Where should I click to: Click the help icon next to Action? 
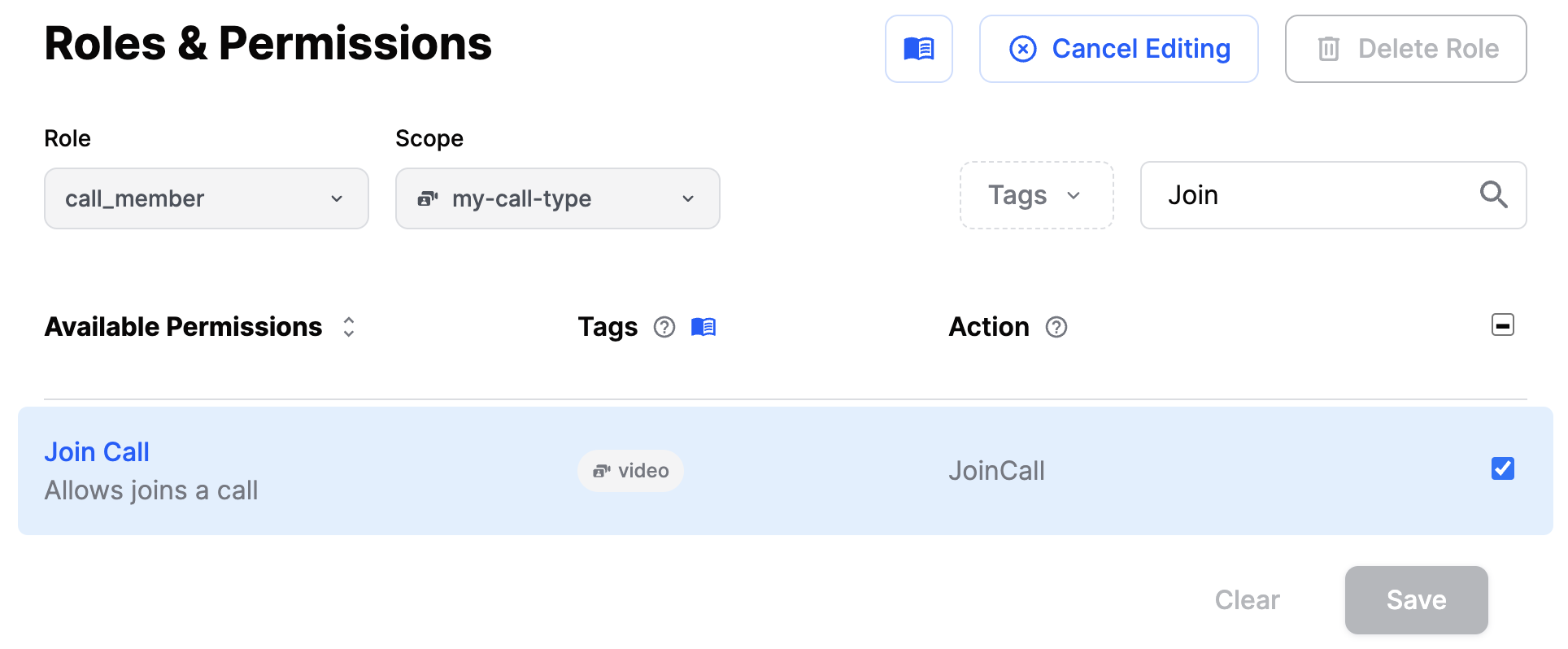click(1056, 327)
